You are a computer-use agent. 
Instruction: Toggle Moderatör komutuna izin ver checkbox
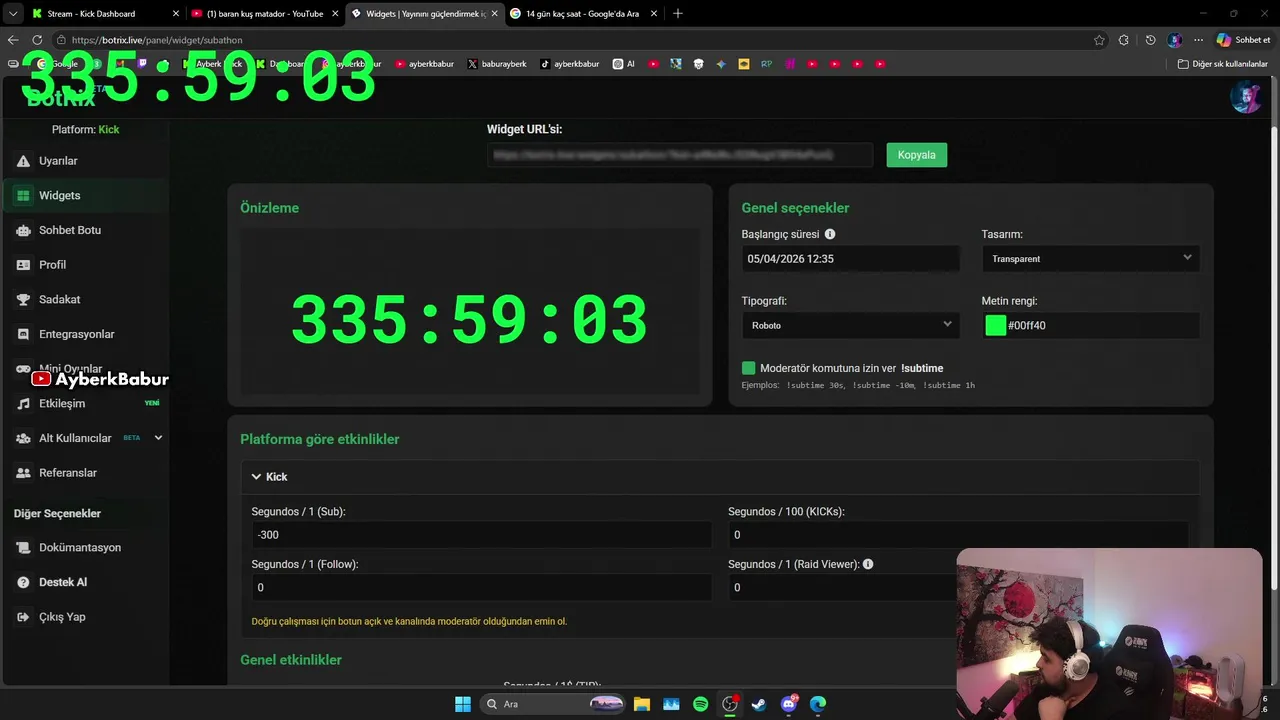click(x=749, y=368)
